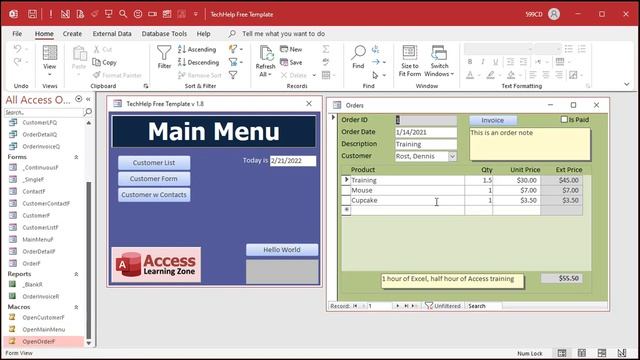
Task: Click the Today is date field
Action: pos(293,161)
